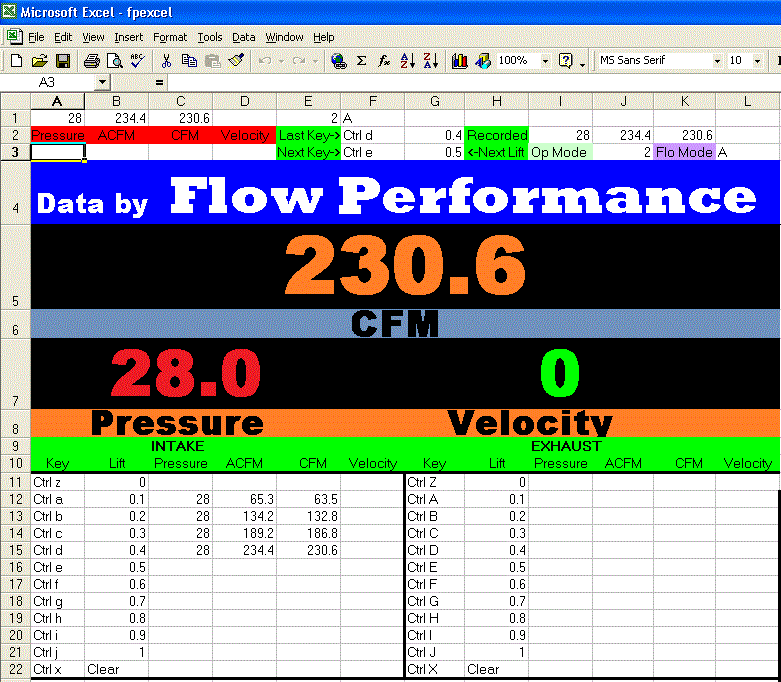Viewport: 781px width, 682px height.
Task: Expand the Undo history dropdown
Action: (281, 61)
